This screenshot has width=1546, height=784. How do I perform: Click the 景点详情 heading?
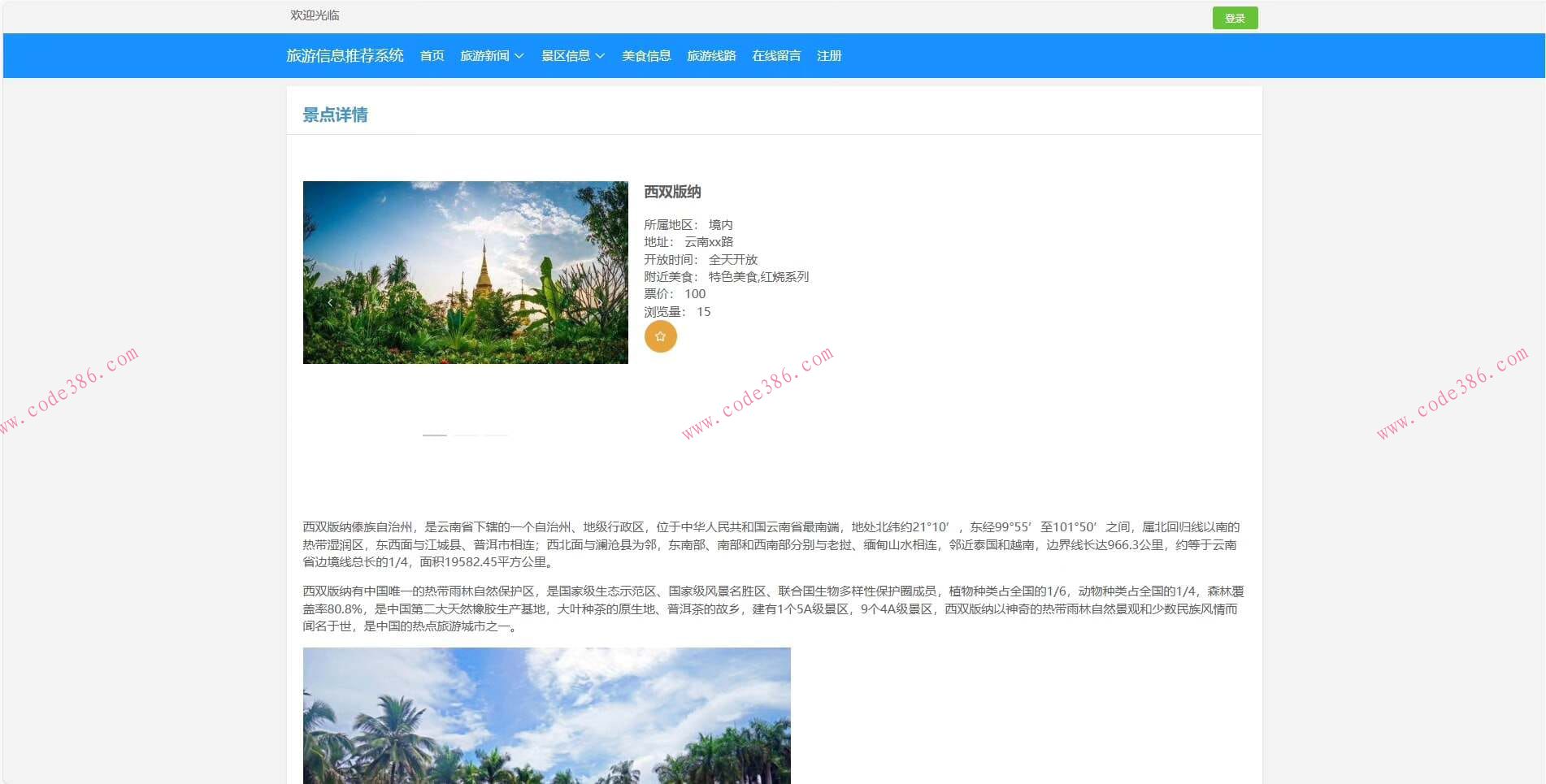point(334,115)
